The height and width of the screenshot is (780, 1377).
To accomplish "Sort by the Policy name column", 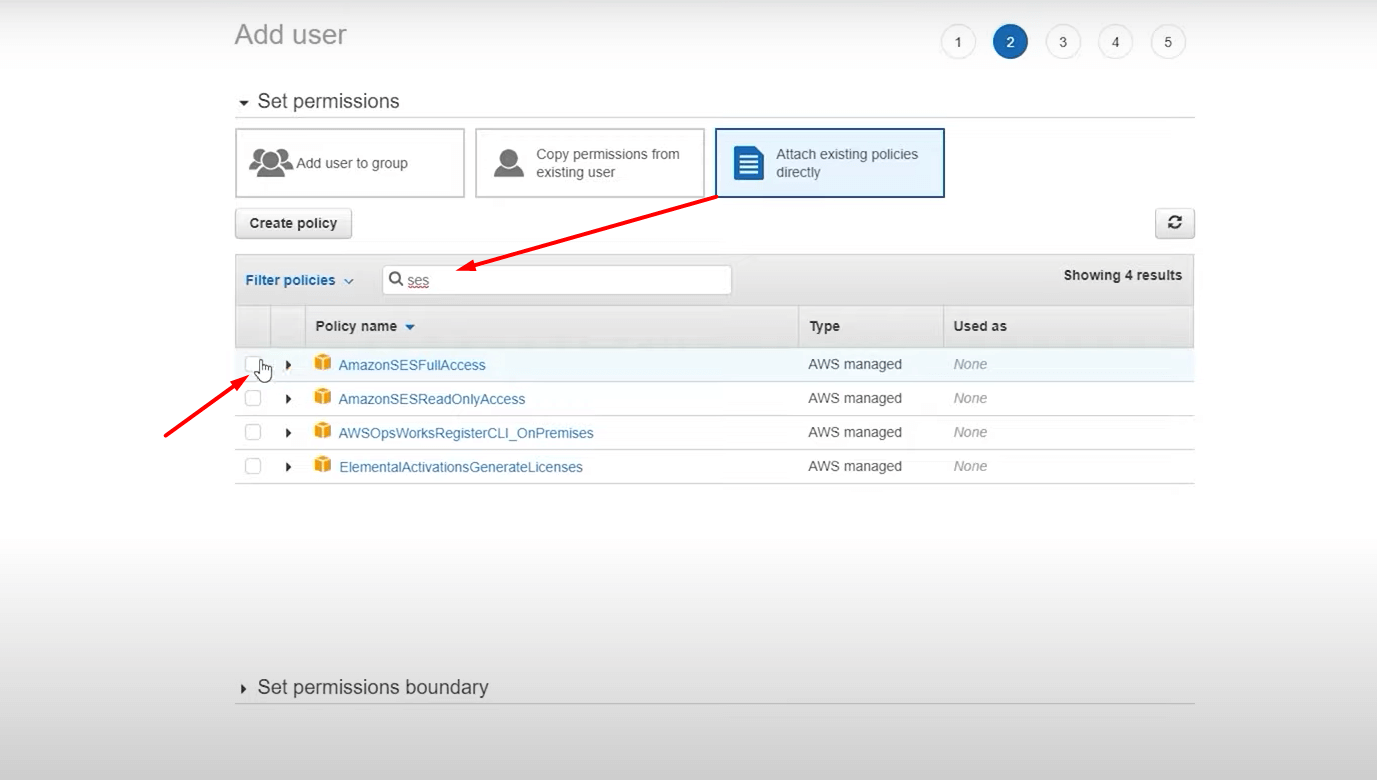I will pos(365,326).
